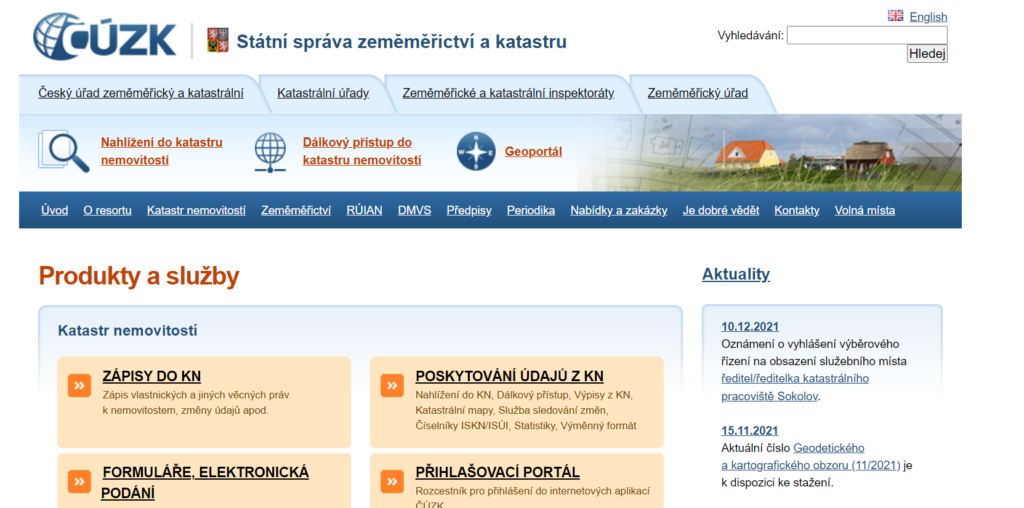Open Předpisy menu item
The image size is (1024, 508).
[469, 210]
